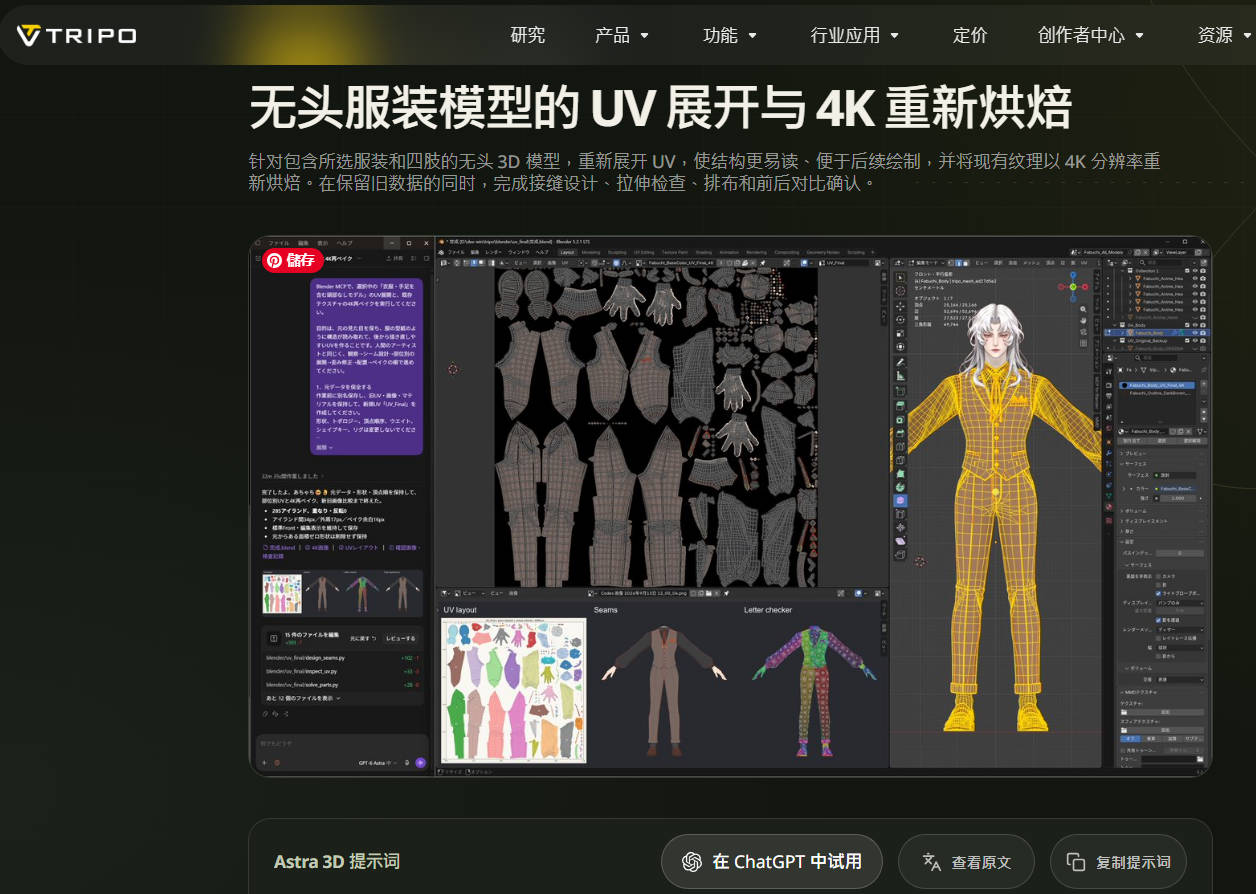Click the Pinterest 儲存 save button
This screenshot has width=1256, height=894.
(x=292, y=260)
